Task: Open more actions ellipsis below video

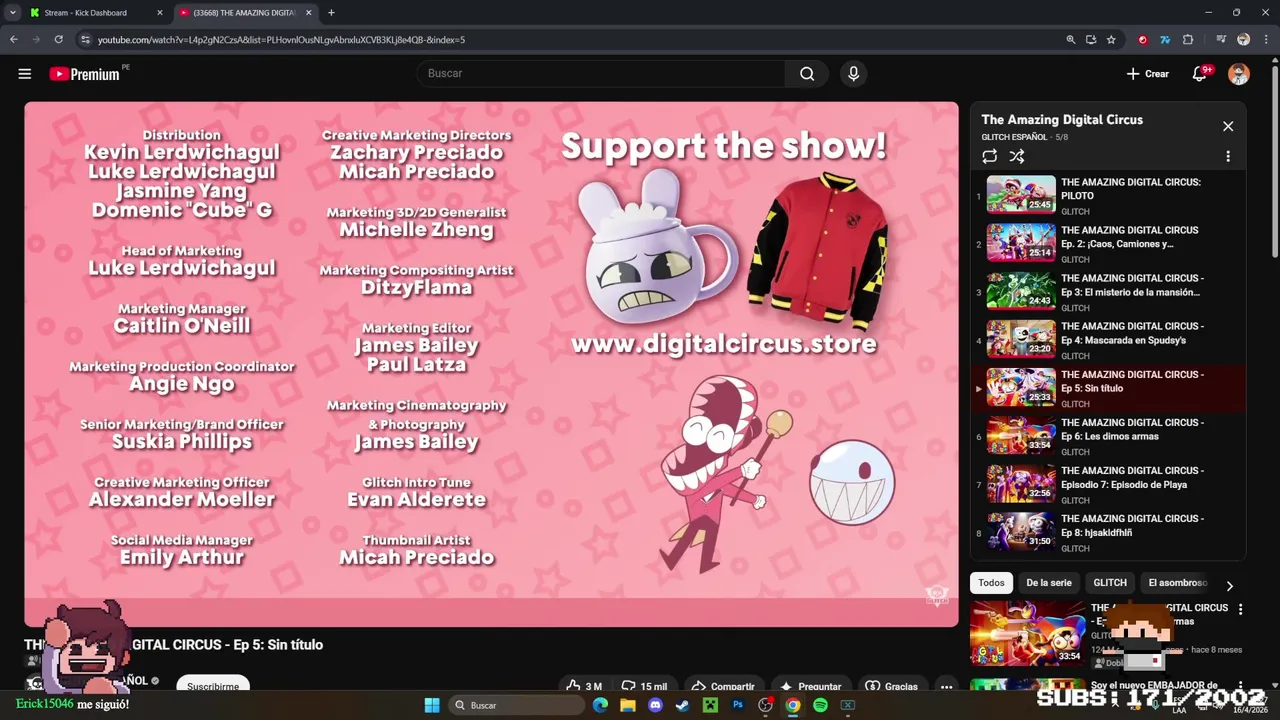Action: (946, 687)
